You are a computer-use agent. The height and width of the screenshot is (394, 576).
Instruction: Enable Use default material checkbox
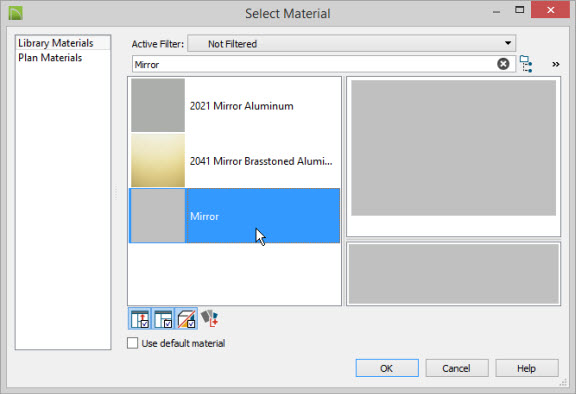[132, 343]
